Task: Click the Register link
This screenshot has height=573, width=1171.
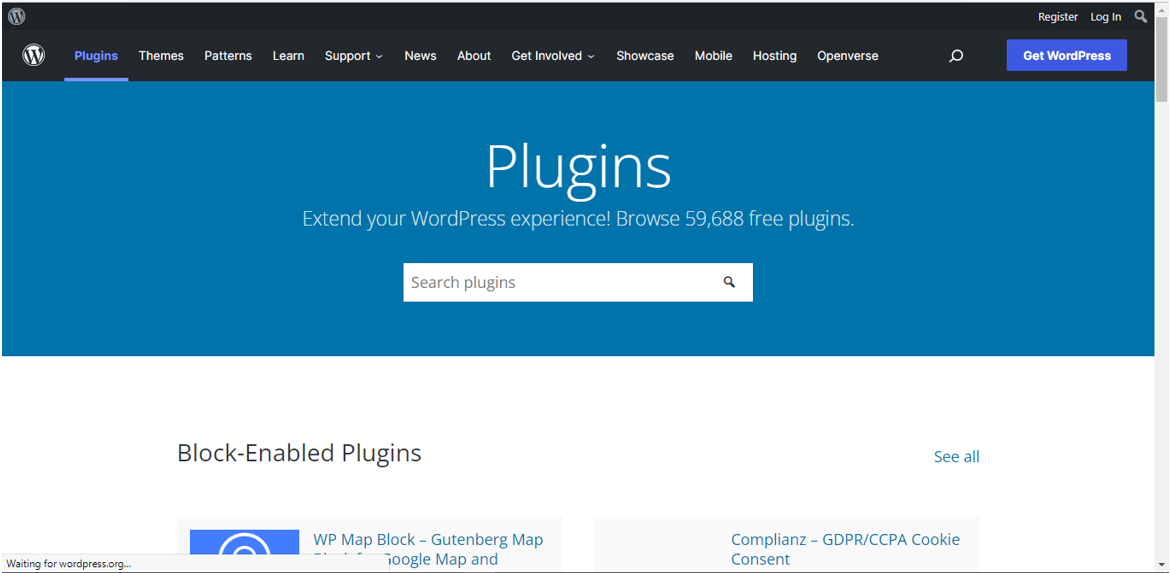Action: (1058, 16)
